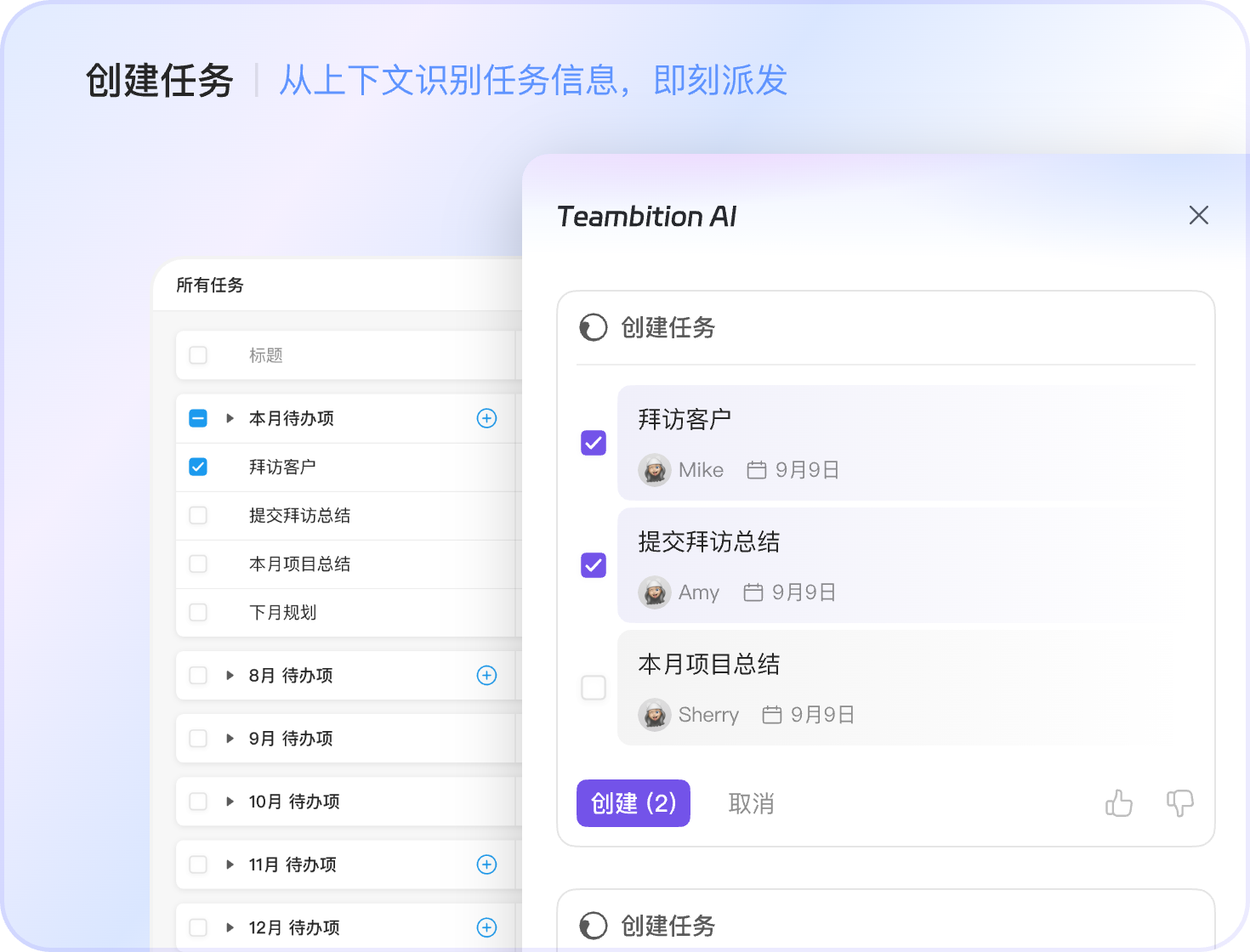
Task: Click Amy's avatar in 提交拜访总结 card
Action: pos(655,592)
